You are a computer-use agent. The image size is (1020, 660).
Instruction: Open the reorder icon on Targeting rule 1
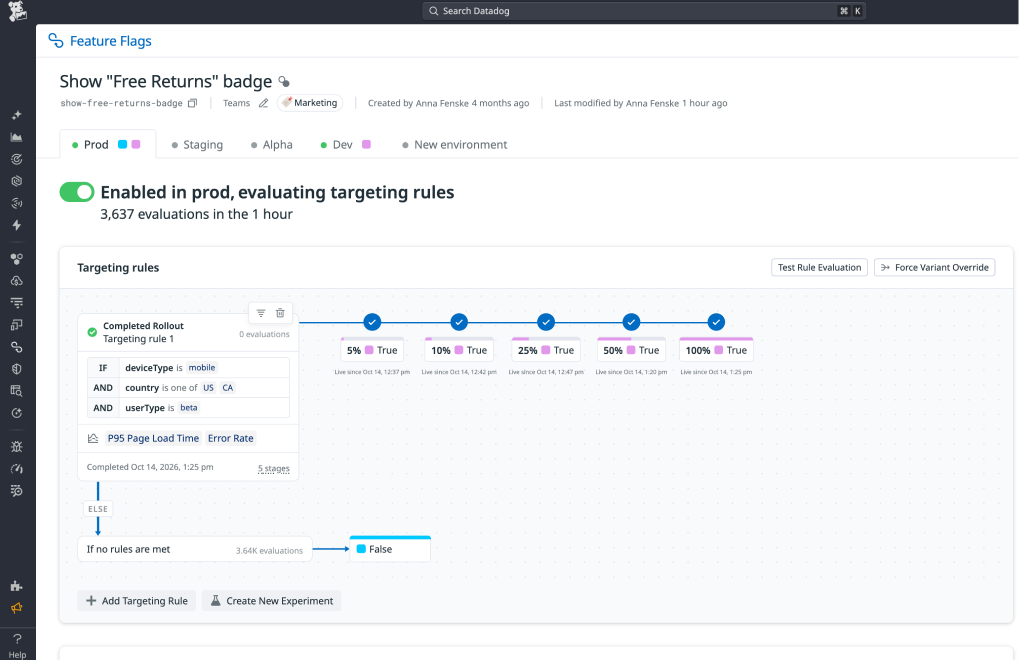261,313
